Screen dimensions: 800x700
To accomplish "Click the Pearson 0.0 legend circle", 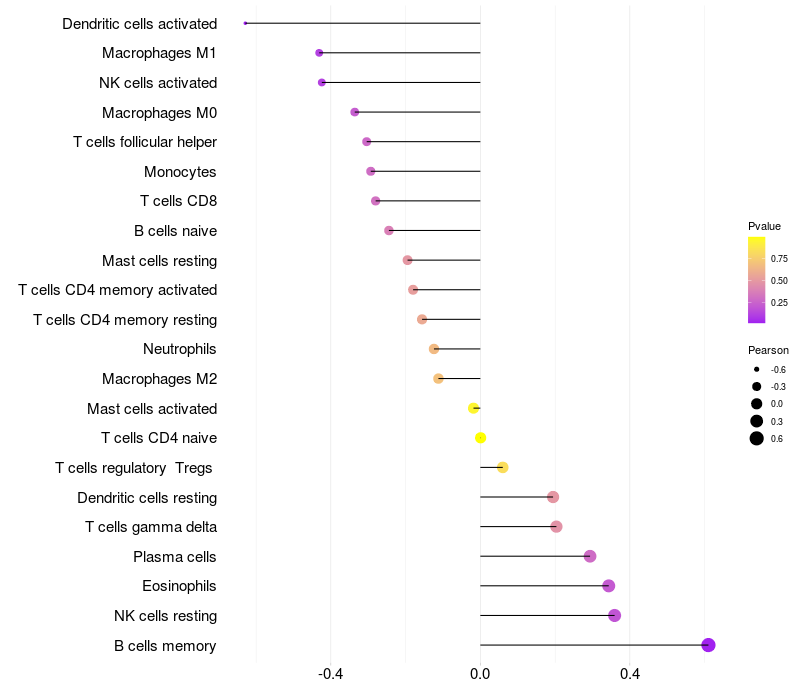I will point(756,404).
